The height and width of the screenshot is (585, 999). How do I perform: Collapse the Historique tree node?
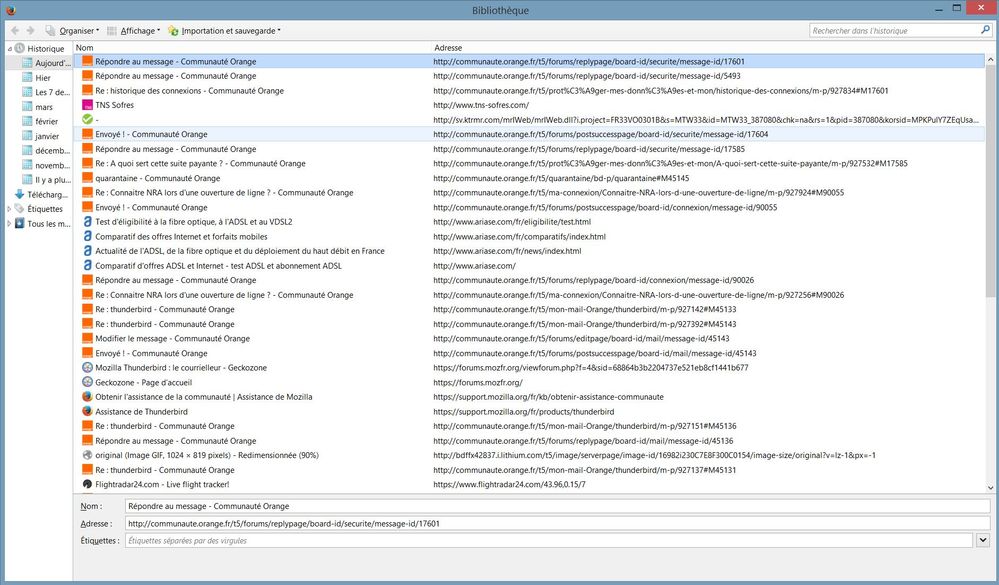coord(10,48)
